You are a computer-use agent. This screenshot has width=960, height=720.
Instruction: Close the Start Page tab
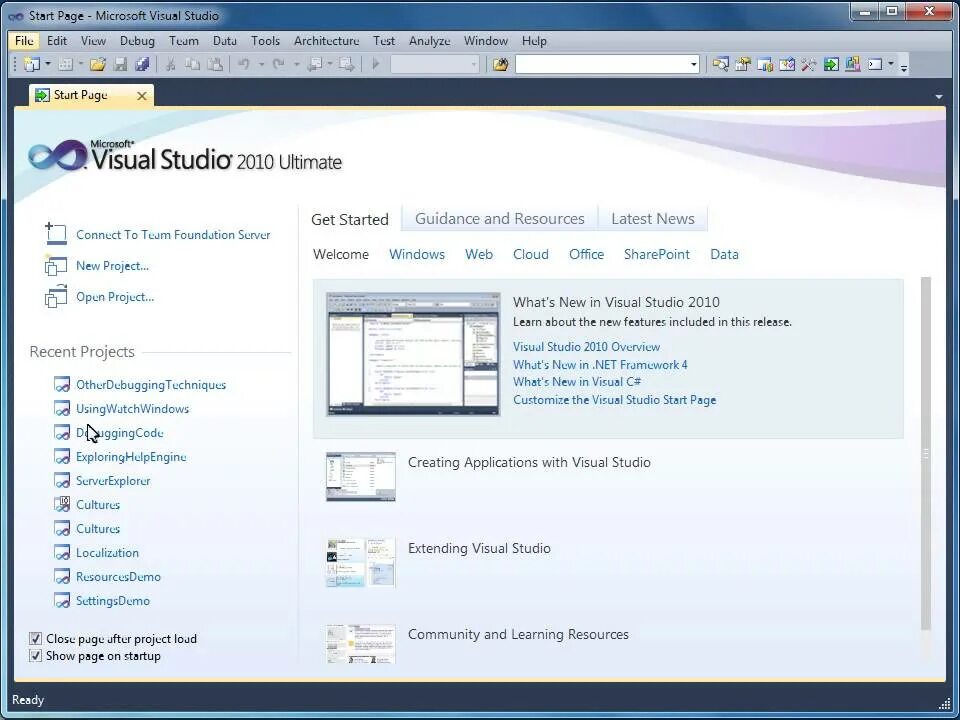141,96
